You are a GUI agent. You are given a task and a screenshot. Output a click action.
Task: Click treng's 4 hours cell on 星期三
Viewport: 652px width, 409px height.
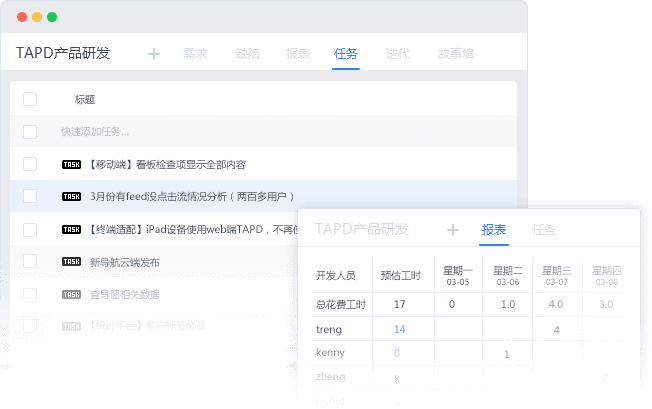click(557, 330)
